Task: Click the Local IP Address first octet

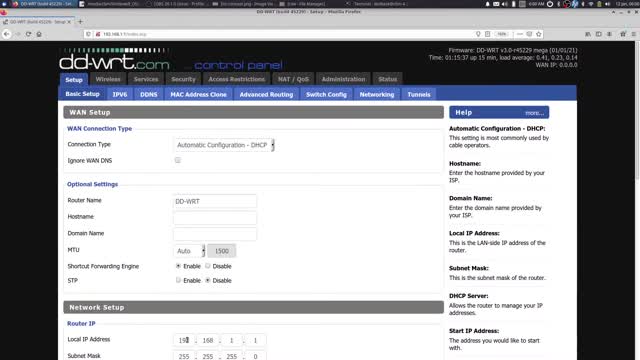Action: 184,340
